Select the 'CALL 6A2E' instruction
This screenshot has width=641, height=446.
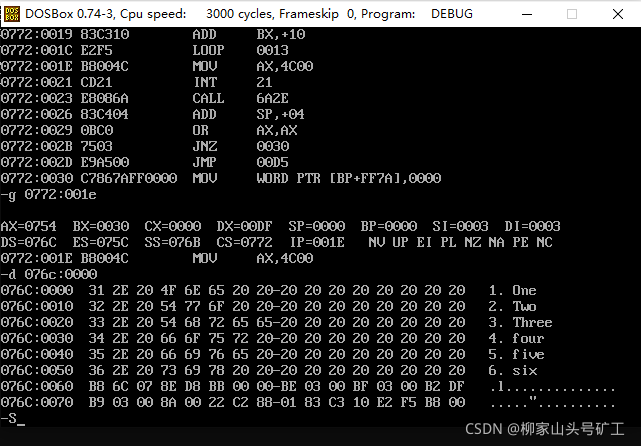tap(240, 98)
